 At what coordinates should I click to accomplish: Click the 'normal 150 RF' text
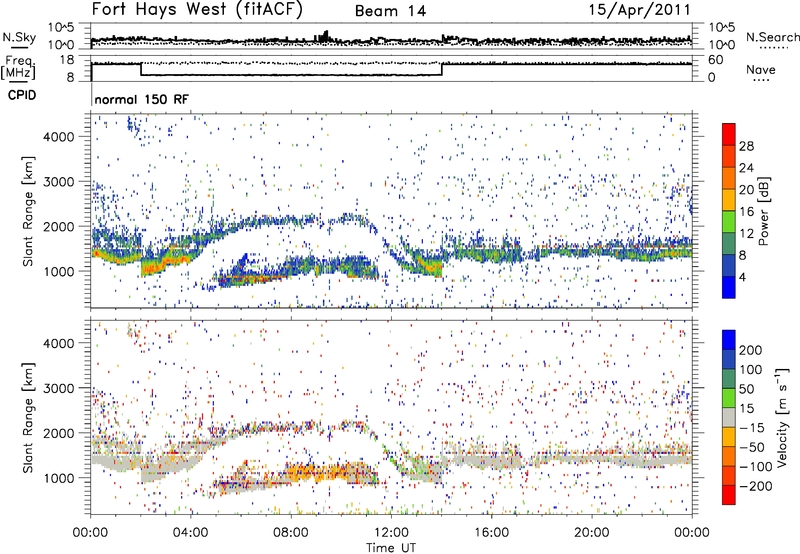141,99
